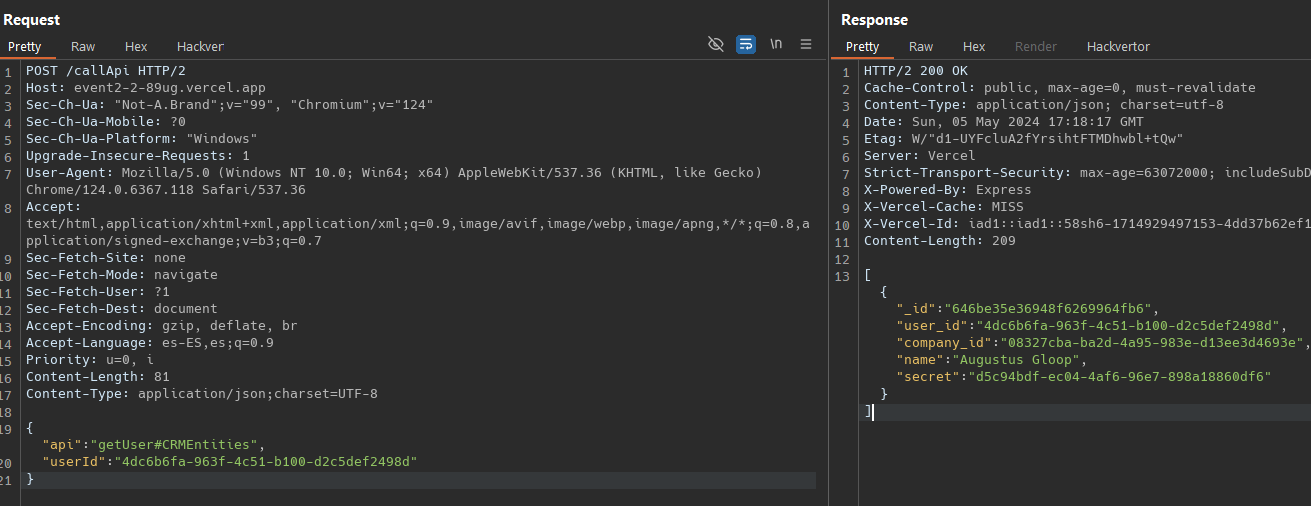Open the hamburger options menu in Request

[x=806, y=44]
